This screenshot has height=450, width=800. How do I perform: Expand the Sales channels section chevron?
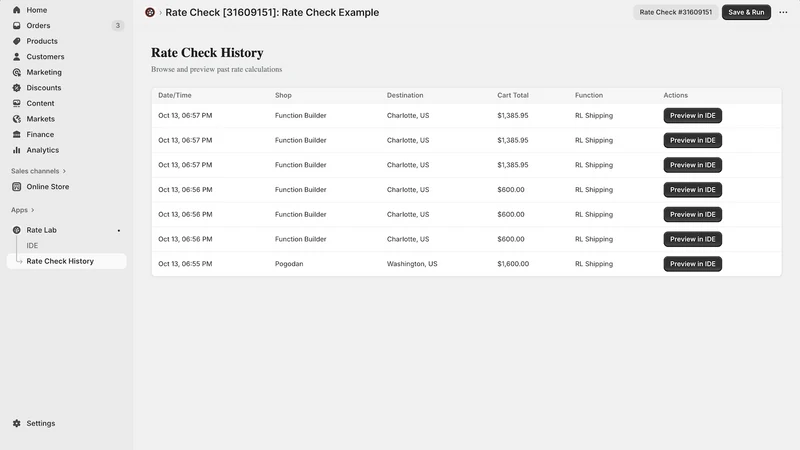[64, 171]
